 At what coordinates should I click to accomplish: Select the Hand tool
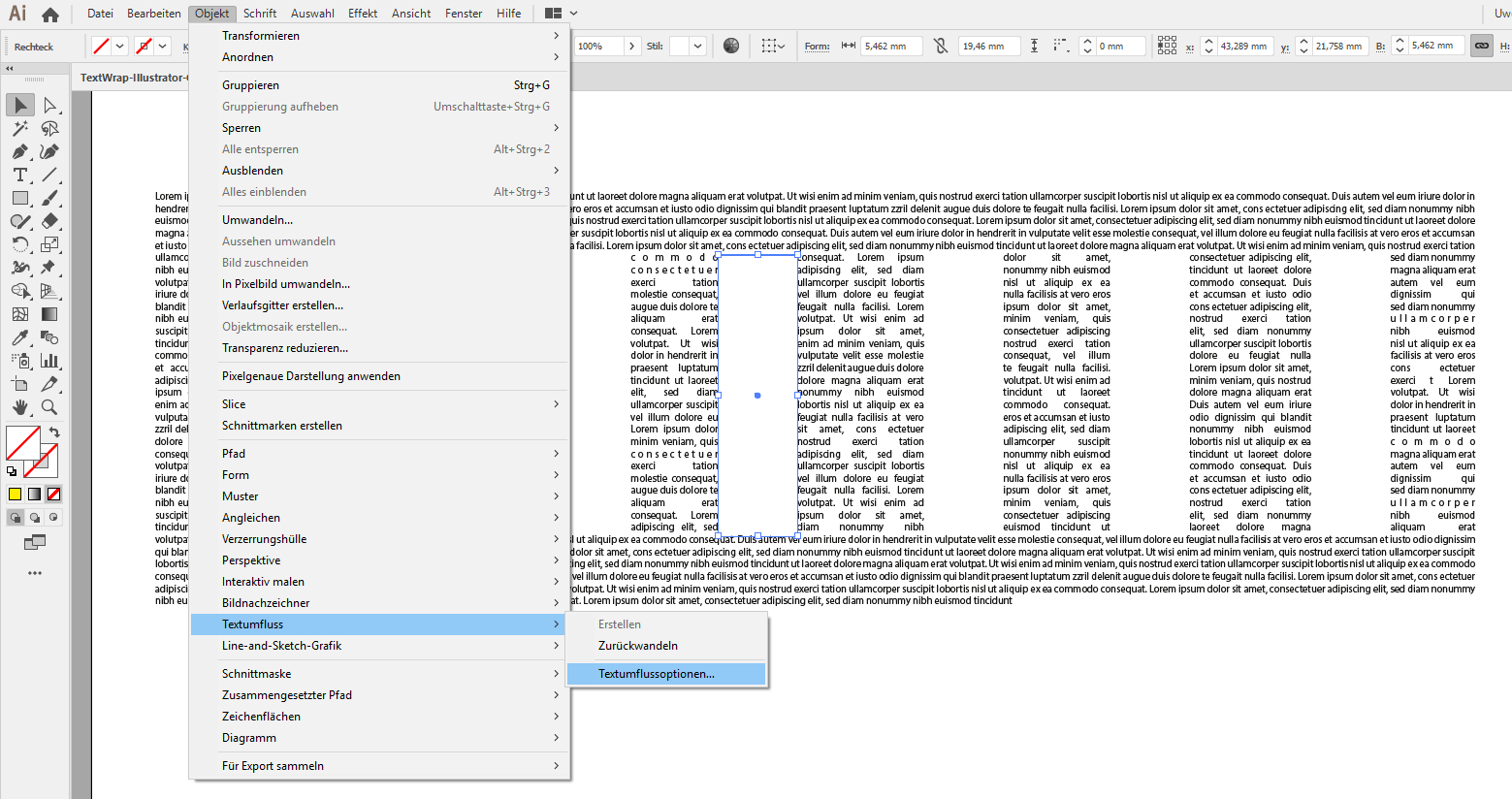20,408
